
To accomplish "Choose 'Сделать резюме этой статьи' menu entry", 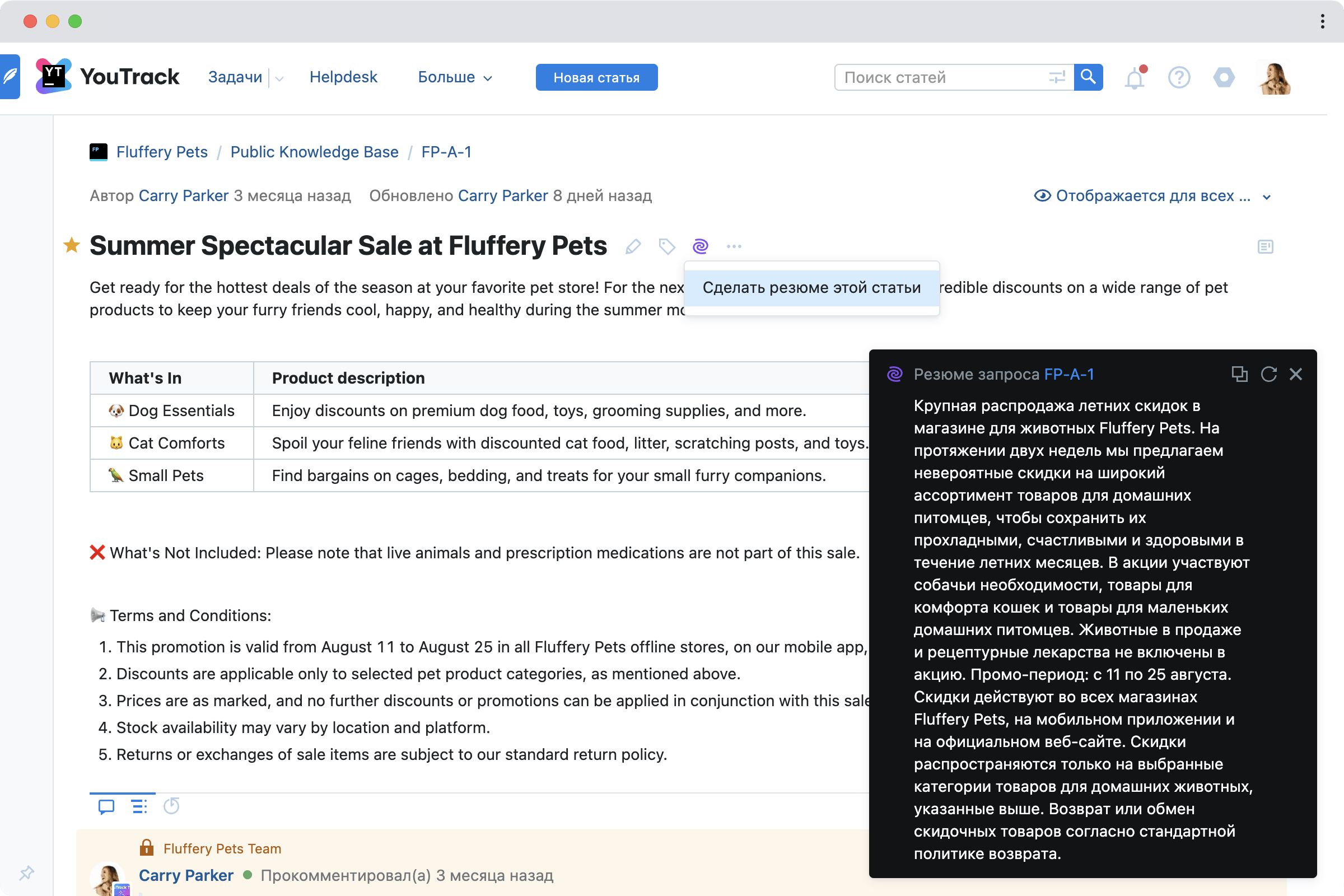I will point(811,287).
